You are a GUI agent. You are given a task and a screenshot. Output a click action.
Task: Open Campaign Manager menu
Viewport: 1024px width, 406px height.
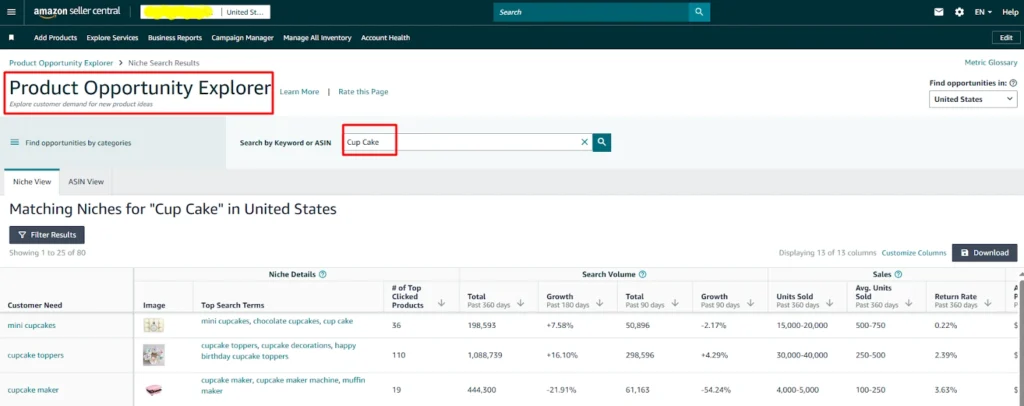pos(242,38)
